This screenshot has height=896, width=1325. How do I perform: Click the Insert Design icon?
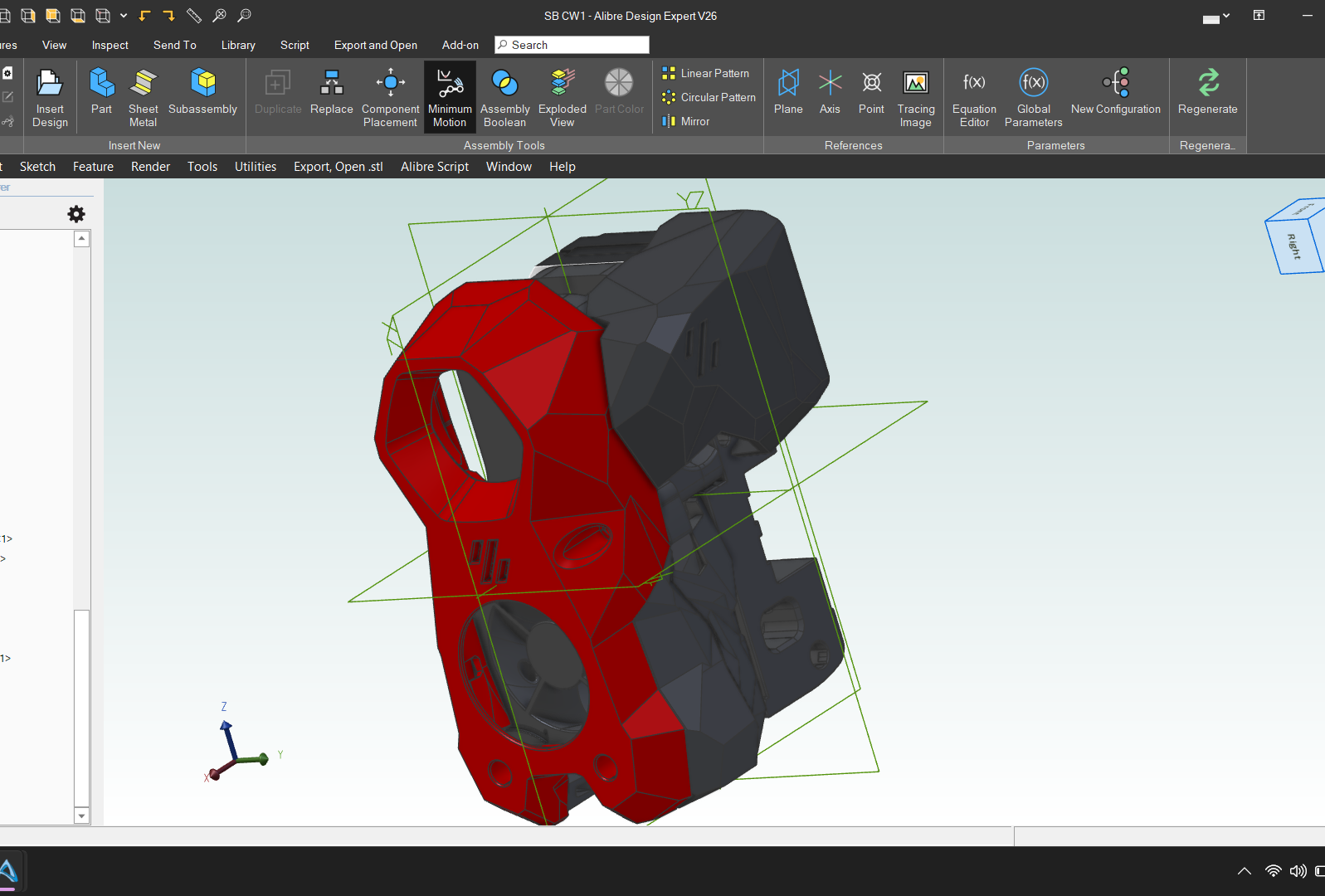point(50,97)
